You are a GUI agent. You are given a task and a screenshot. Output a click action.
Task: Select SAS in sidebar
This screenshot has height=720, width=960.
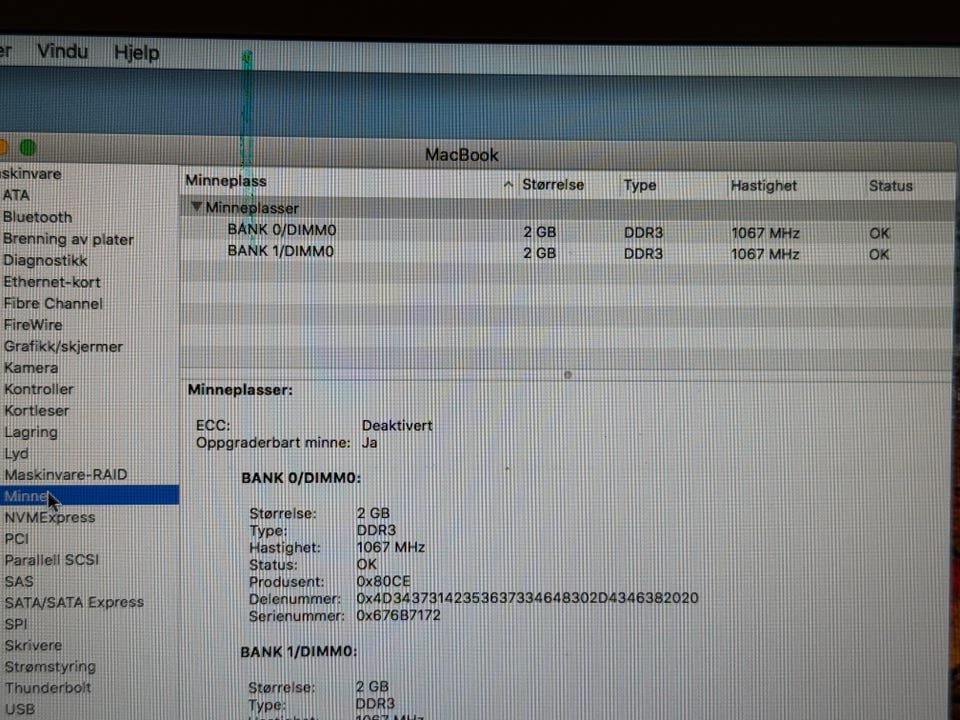(x=19, y=581)
